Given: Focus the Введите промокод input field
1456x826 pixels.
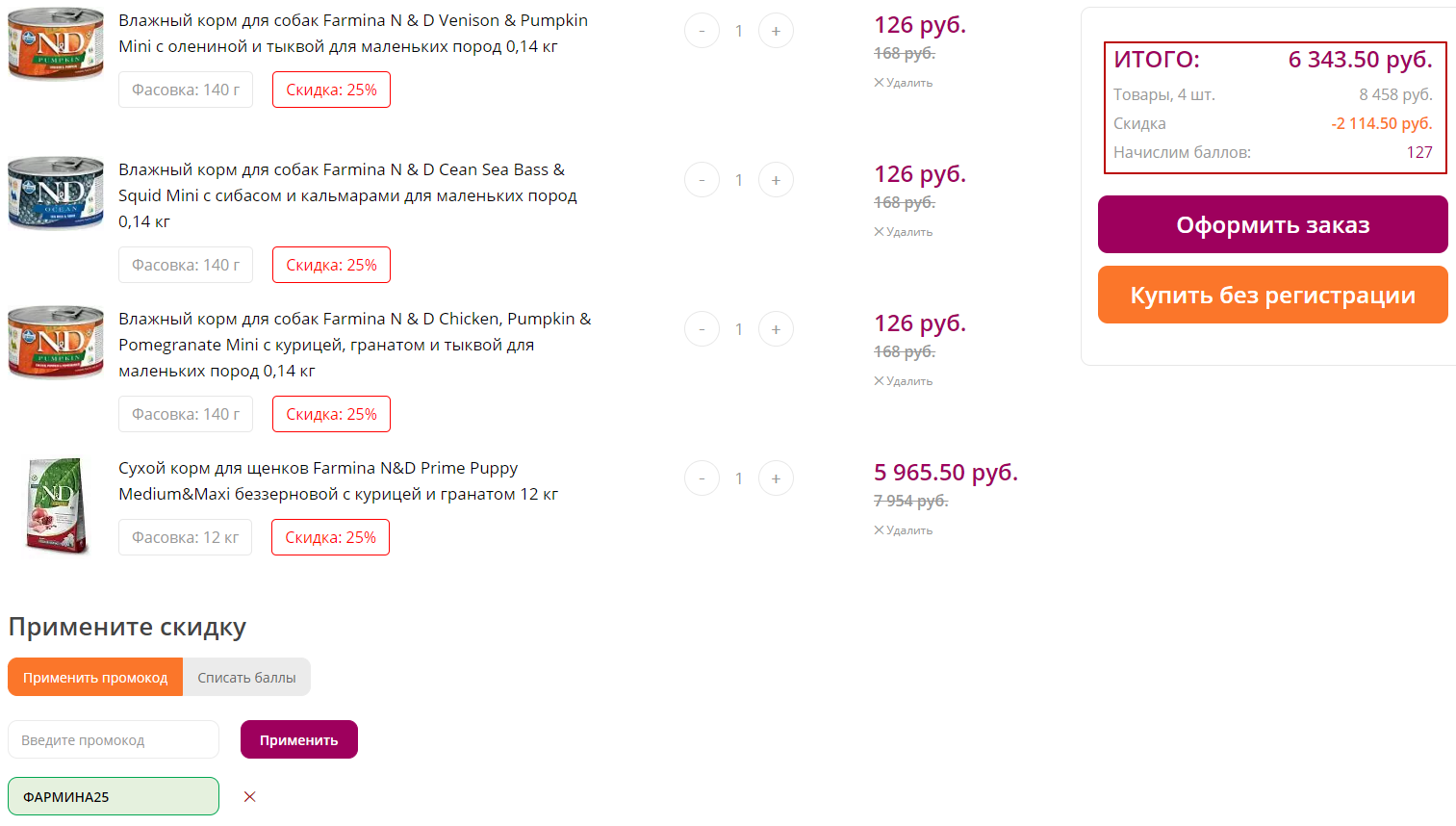Looking at the screenshot, I should click(114, 739).
